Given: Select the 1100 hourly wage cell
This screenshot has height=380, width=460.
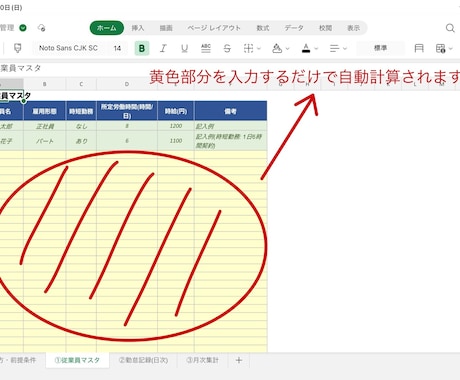Looking at the screenshot, I should click(x=176, y=141).
